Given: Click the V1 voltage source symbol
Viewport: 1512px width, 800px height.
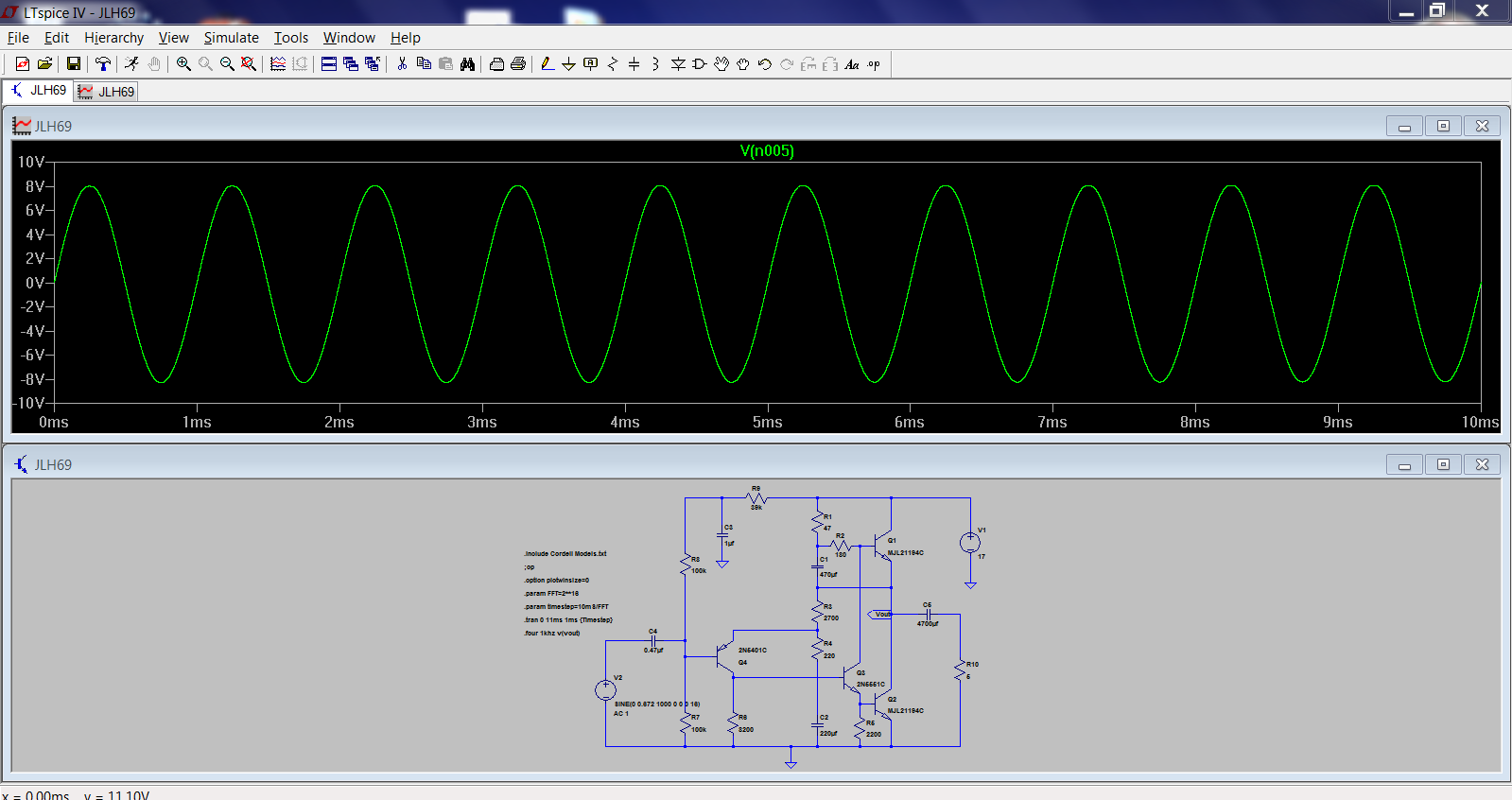Looking at the screenshot, I should coord(970,543).
